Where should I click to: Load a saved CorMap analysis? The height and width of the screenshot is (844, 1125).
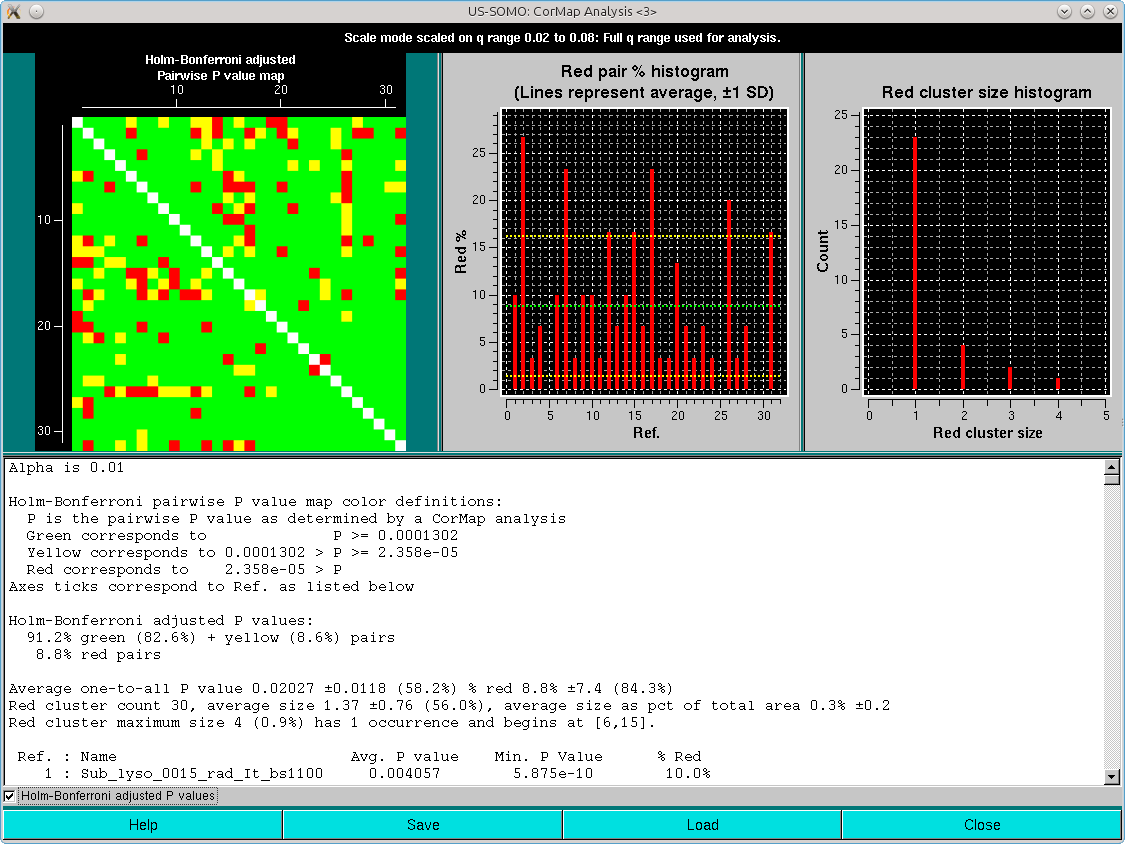tap(702, 824)
